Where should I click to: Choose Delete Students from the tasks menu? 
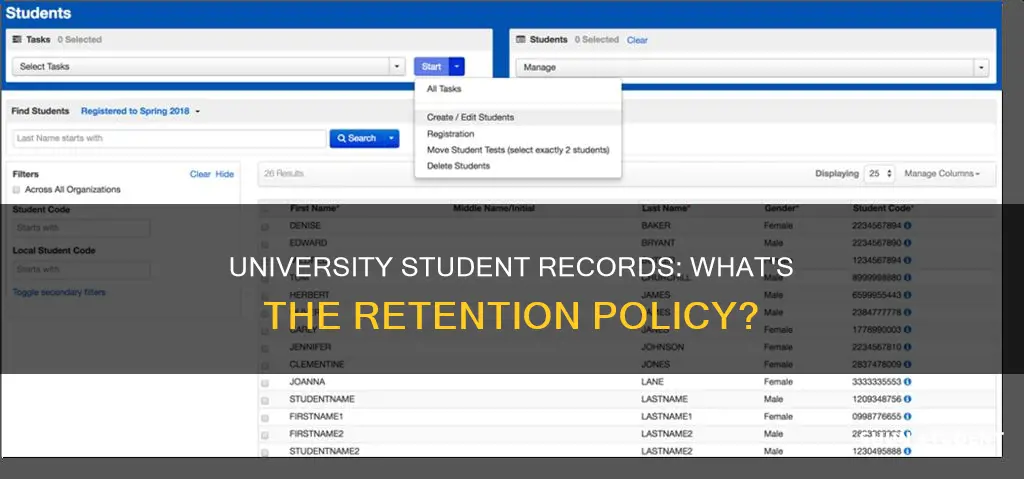point(458,166)
